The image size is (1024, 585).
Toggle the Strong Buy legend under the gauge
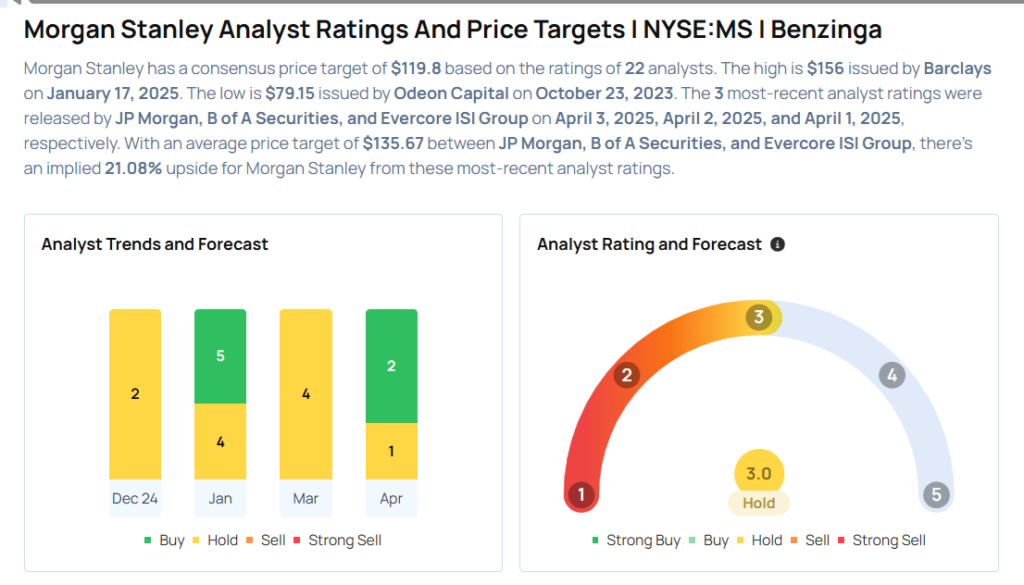[x=636, y=540]
